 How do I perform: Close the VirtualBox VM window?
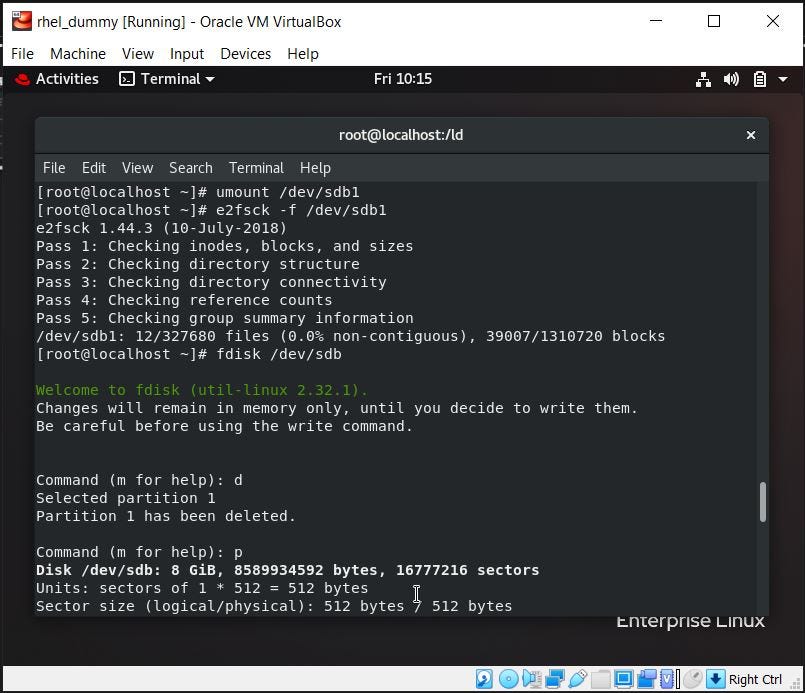pos(773,21)
